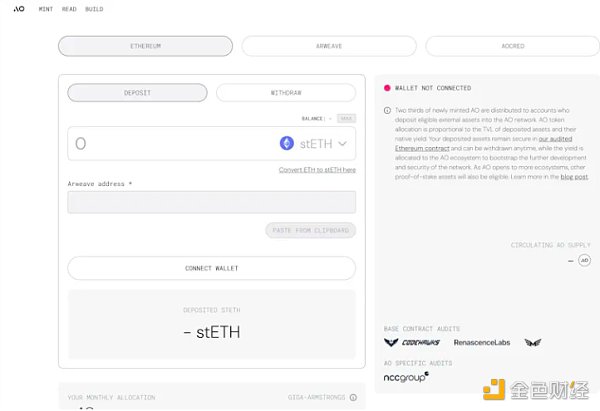Click the winged audit logo after RenascenceLabs
600x411 pixels.
tap(533, 342)
